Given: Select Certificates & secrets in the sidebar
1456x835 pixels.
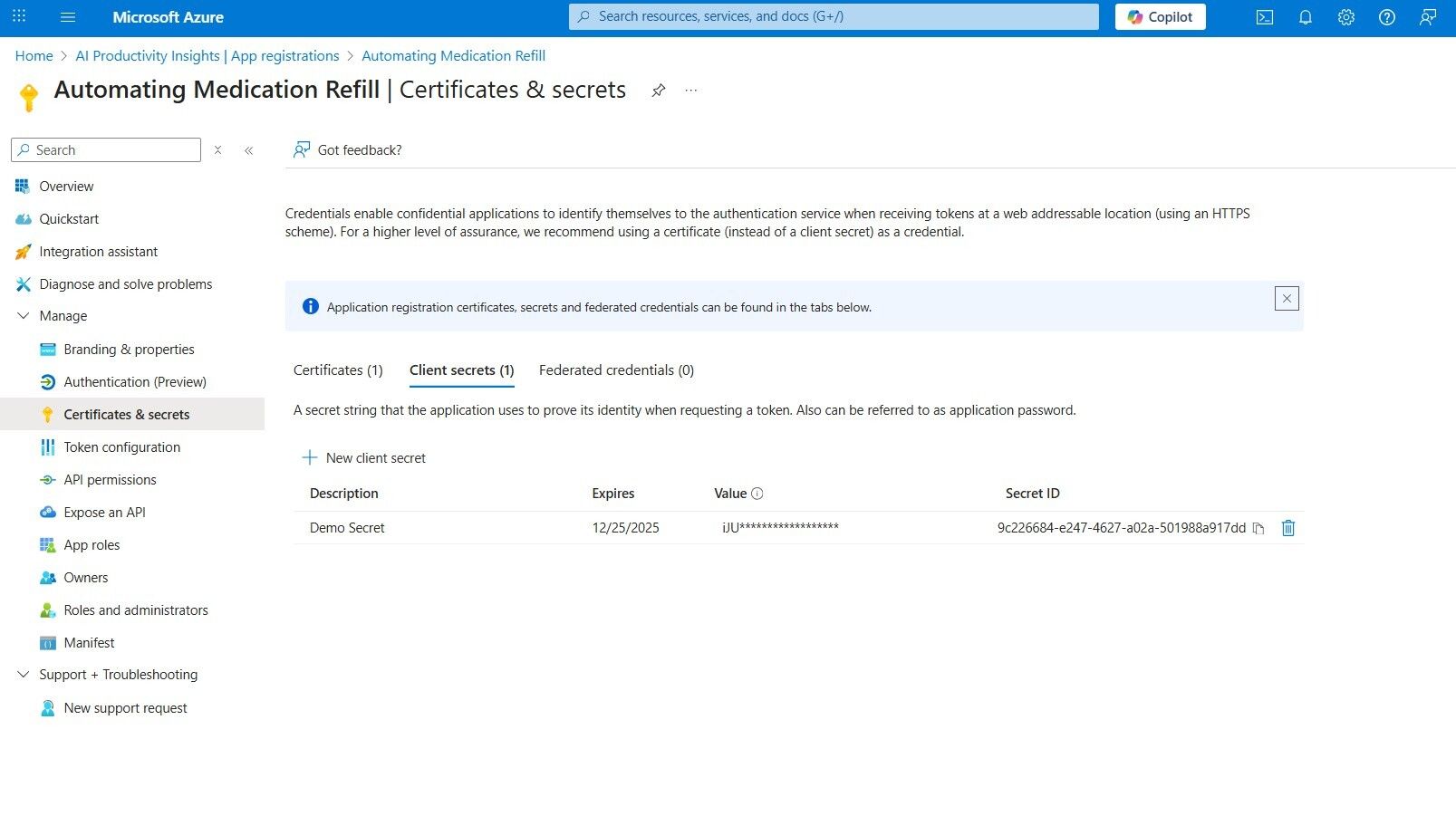Looking at the screenshot, I should pos(132,415).
